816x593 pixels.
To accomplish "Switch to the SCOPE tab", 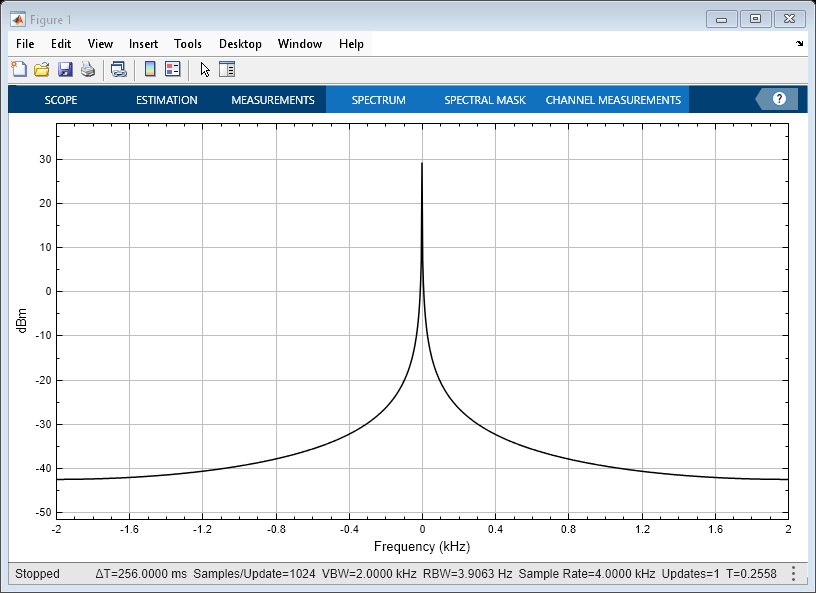I will tap(61, 99).
